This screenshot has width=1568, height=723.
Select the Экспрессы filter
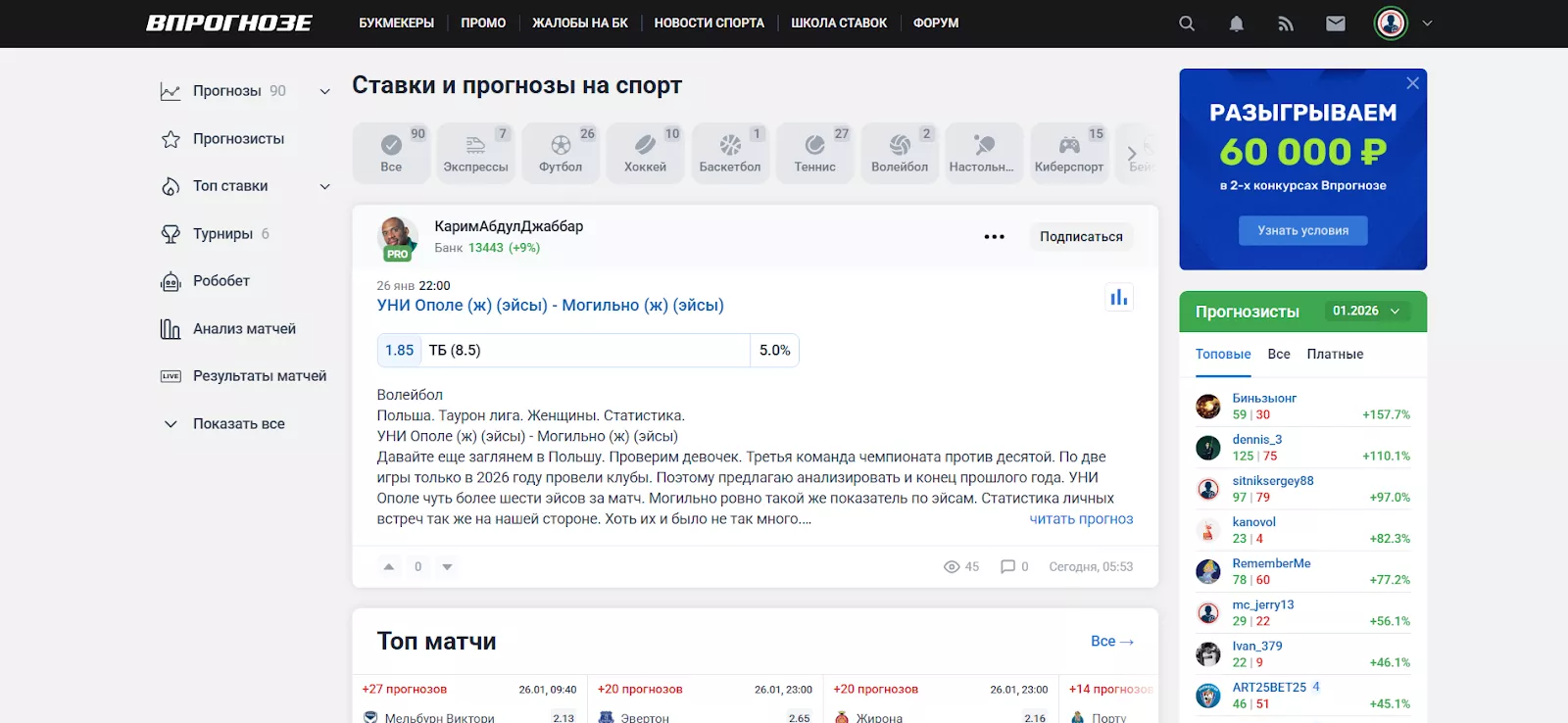click(x=475, y=153)
